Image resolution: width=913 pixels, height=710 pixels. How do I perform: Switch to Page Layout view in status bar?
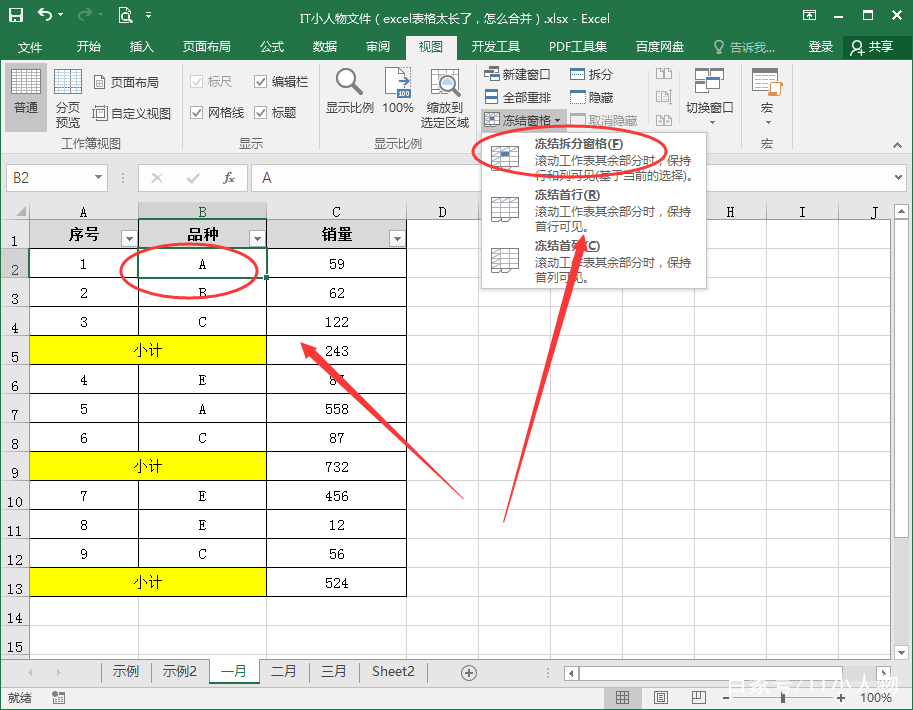pyautogui.click(x=661, y=697)
